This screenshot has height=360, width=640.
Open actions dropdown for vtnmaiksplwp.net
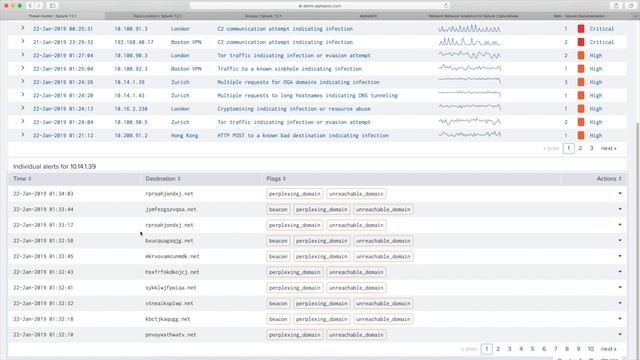(620, 303)
